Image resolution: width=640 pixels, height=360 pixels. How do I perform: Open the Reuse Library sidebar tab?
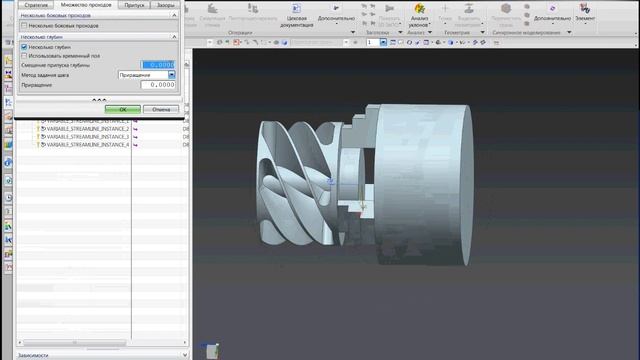tap(8, 131)
